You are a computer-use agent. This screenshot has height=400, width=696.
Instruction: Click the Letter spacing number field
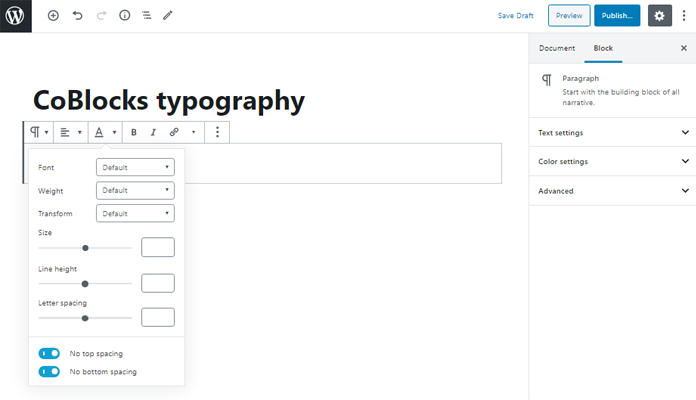click(x=158, y=317)
